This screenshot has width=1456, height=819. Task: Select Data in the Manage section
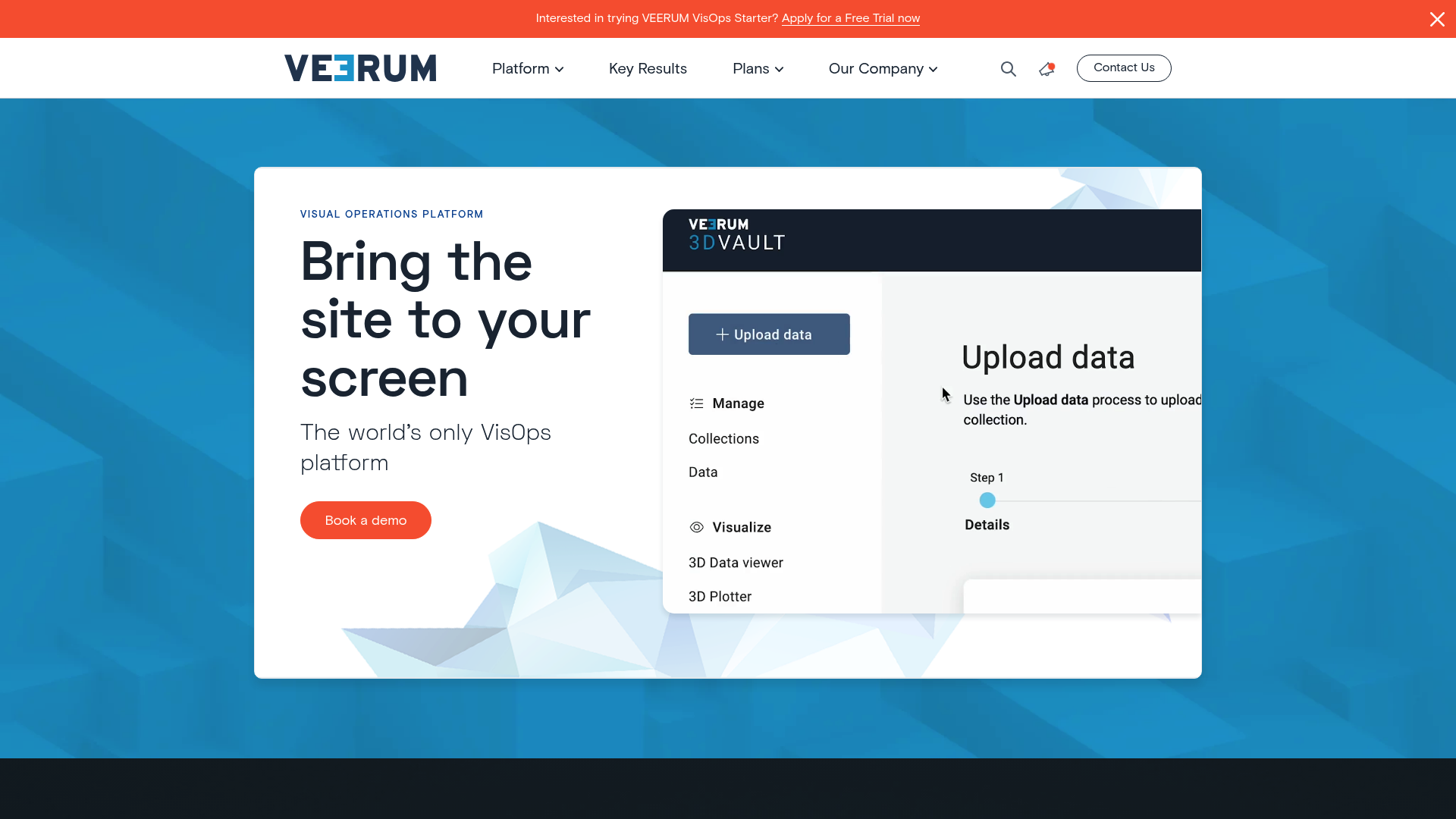click(703, 472)
